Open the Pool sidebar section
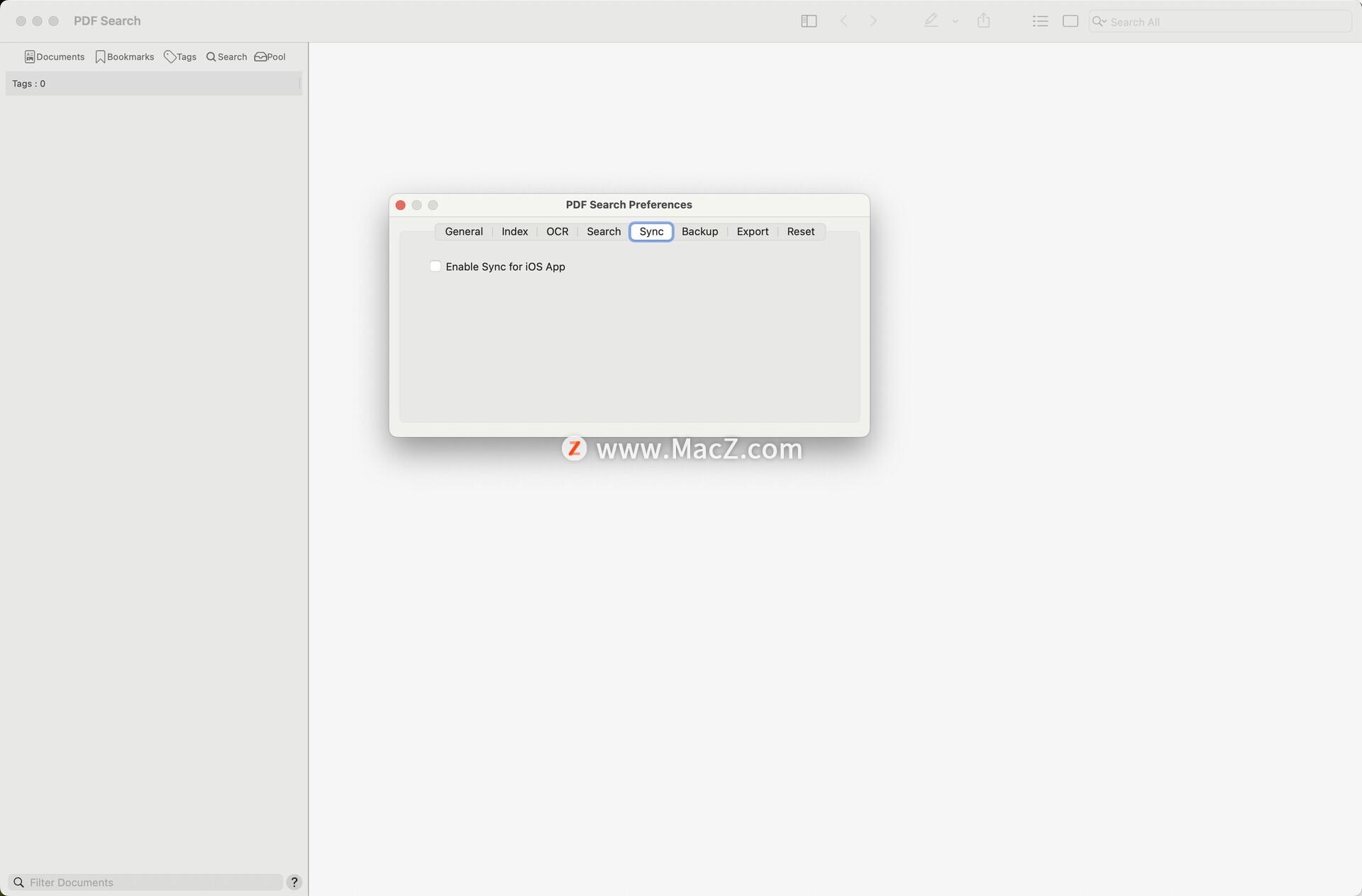This screenshot has width=1362, height=896. tap(270, 57)
